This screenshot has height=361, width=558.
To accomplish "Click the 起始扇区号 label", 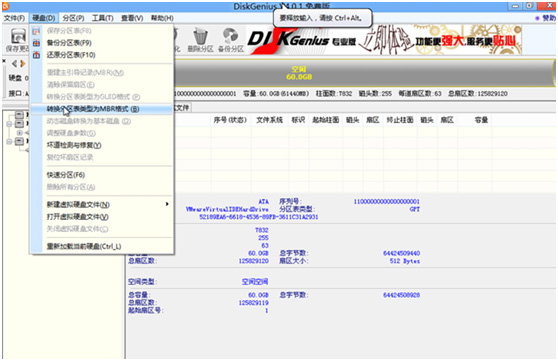I will [146, 310].
